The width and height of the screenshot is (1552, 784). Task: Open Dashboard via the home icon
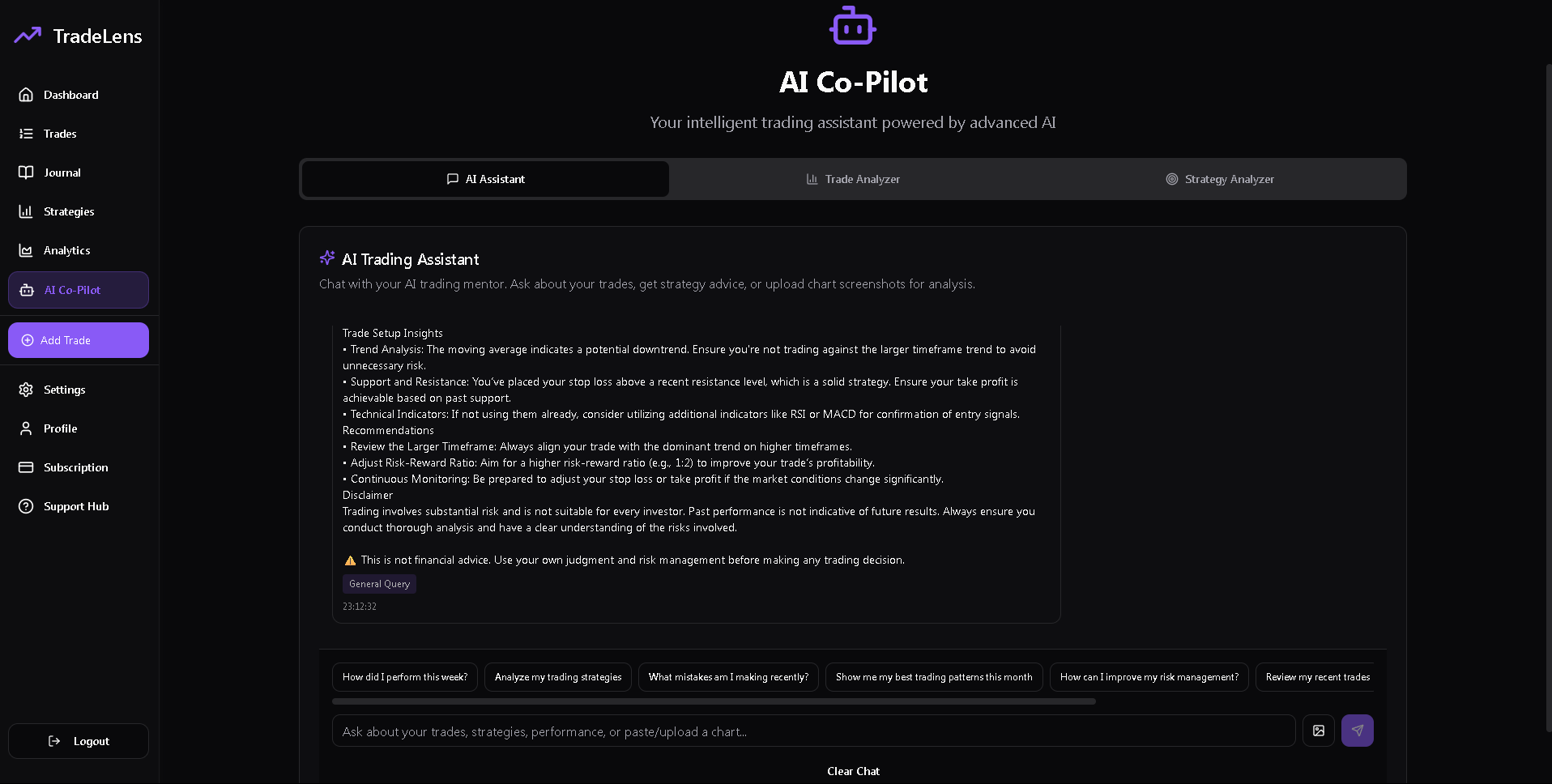tap(26, 95)
